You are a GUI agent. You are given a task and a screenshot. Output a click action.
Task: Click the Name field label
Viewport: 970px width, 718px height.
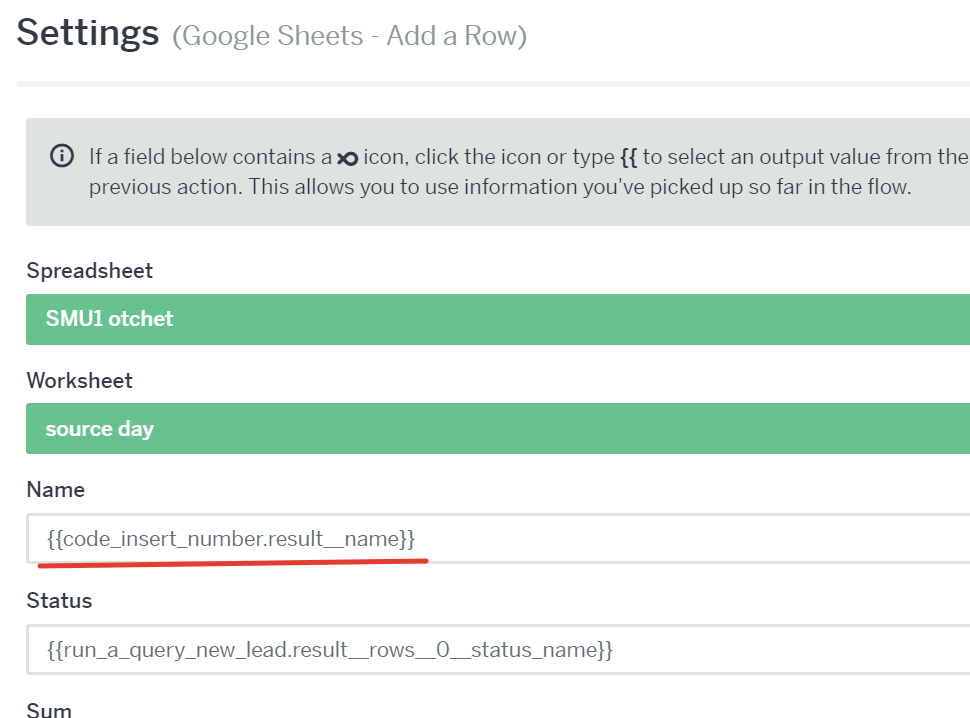56,490
